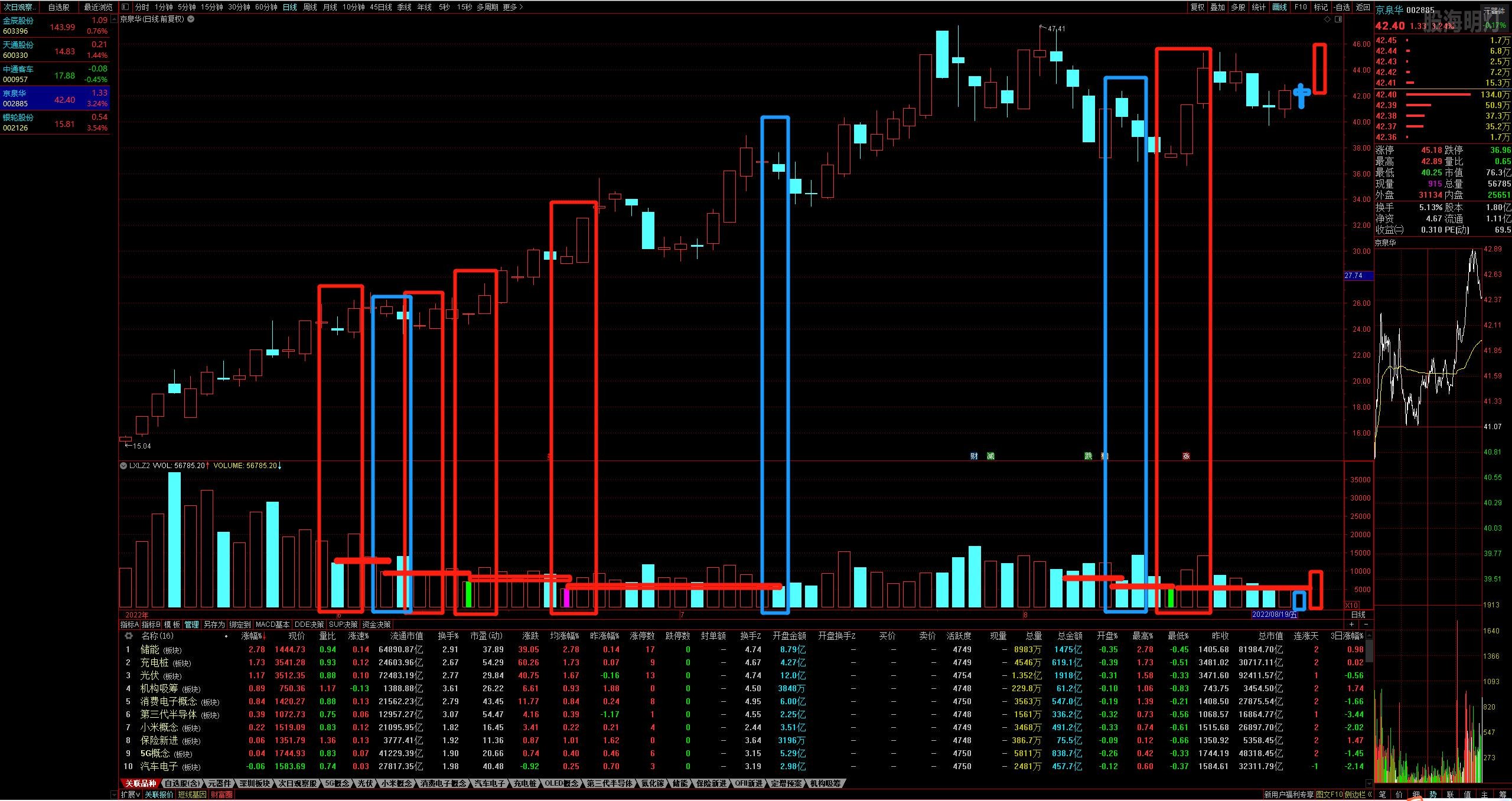1512x801 pixels.
Task: Click the 复权 toolbar button
Action: [1197, 7]
